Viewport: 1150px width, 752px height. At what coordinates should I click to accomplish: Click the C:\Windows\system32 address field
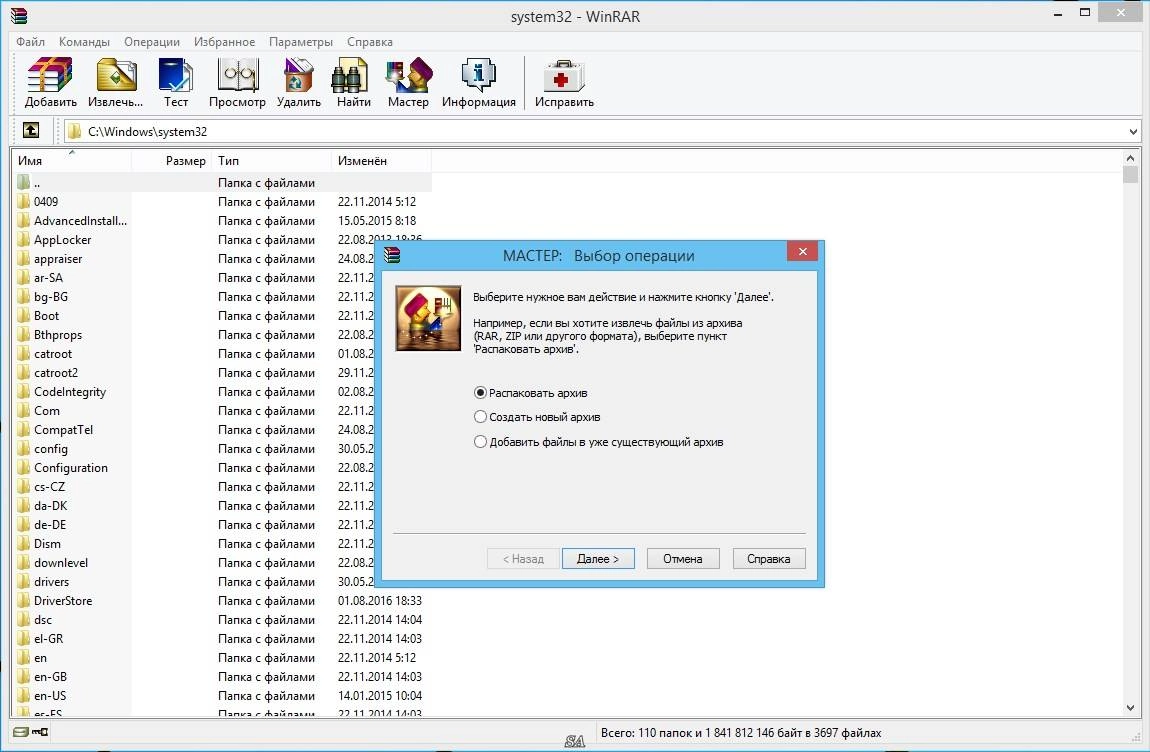point(601,131)
